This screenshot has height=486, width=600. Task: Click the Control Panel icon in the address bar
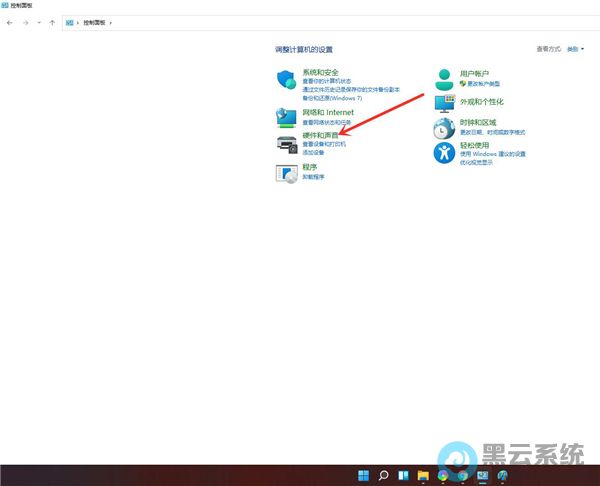pos(69,23)
